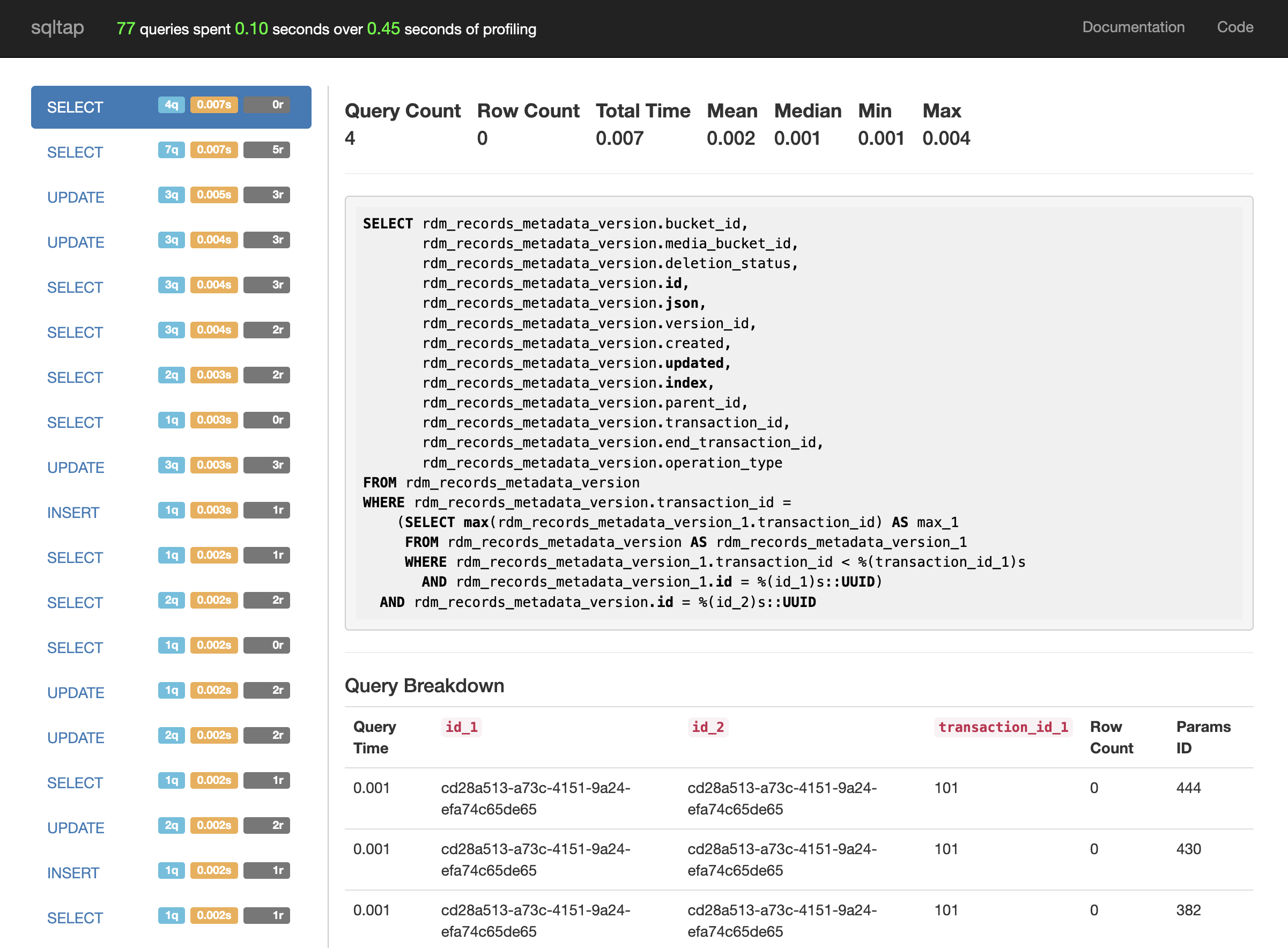Image resolution: width=1288 pixels, height=948 pixels.
Task: Click the 77 queries count in header
Action: 125,29
